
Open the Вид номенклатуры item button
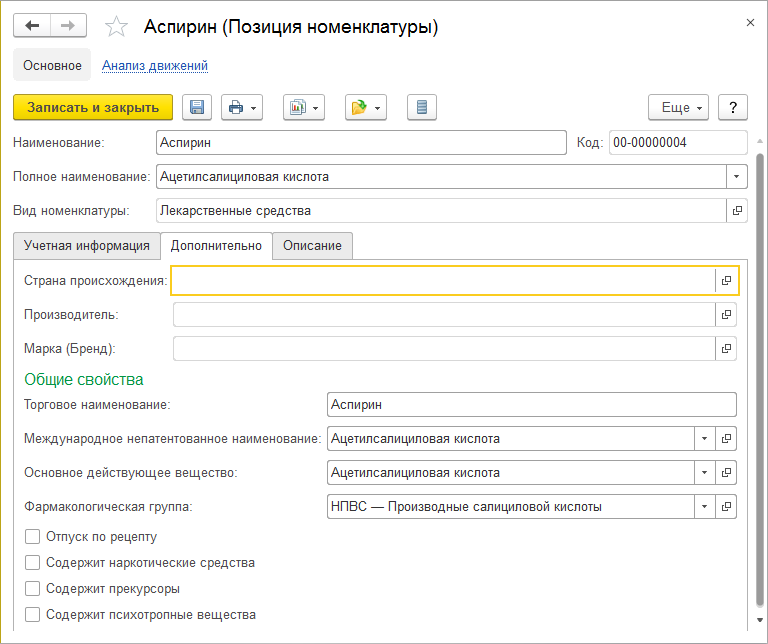point(737,211)
